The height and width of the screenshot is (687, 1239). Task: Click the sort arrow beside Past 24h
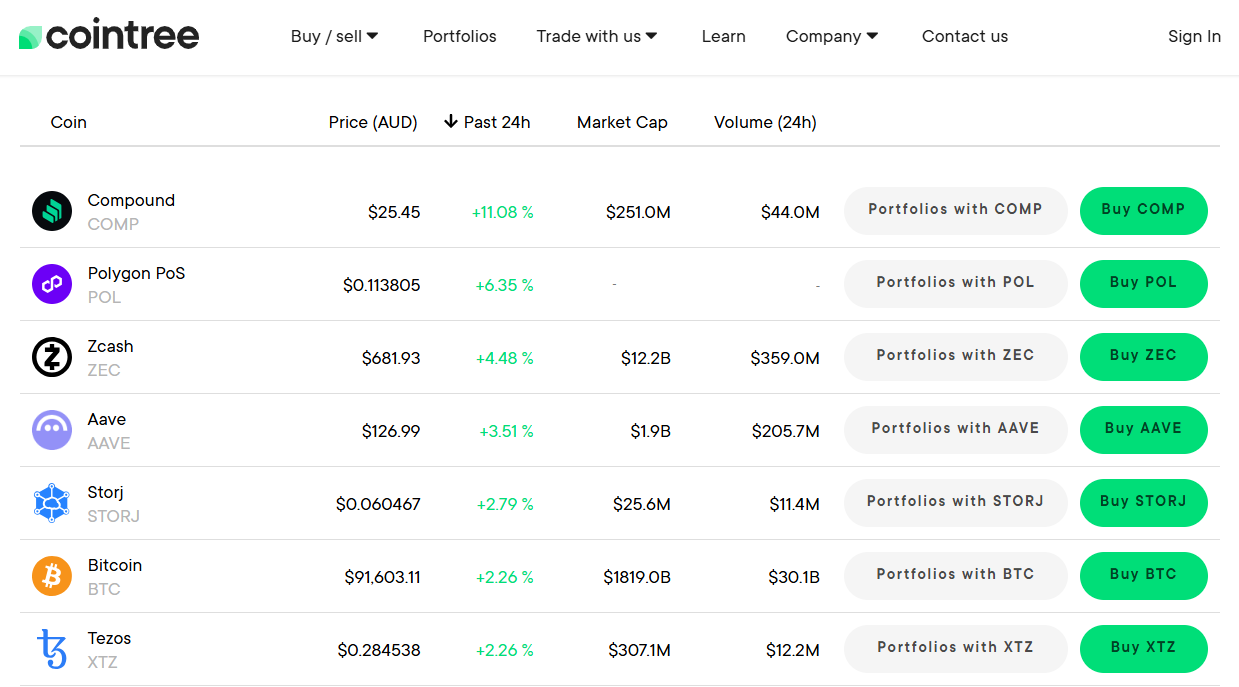[450, 122]
